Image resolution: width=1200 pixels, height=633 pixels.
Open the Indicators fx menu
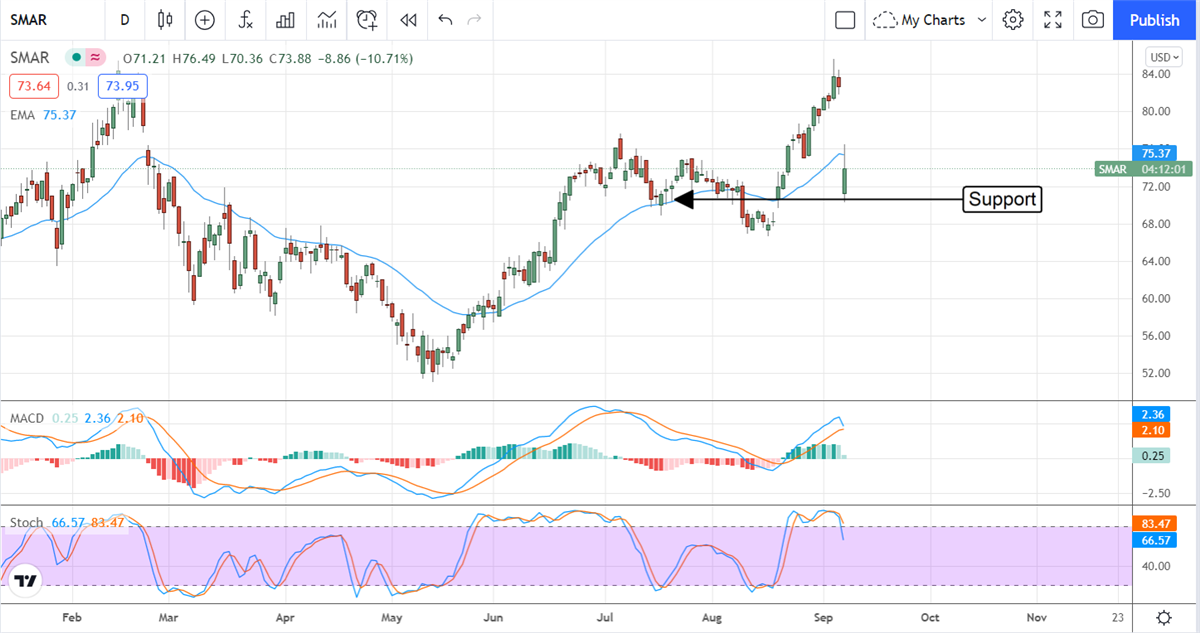point(246,20)
